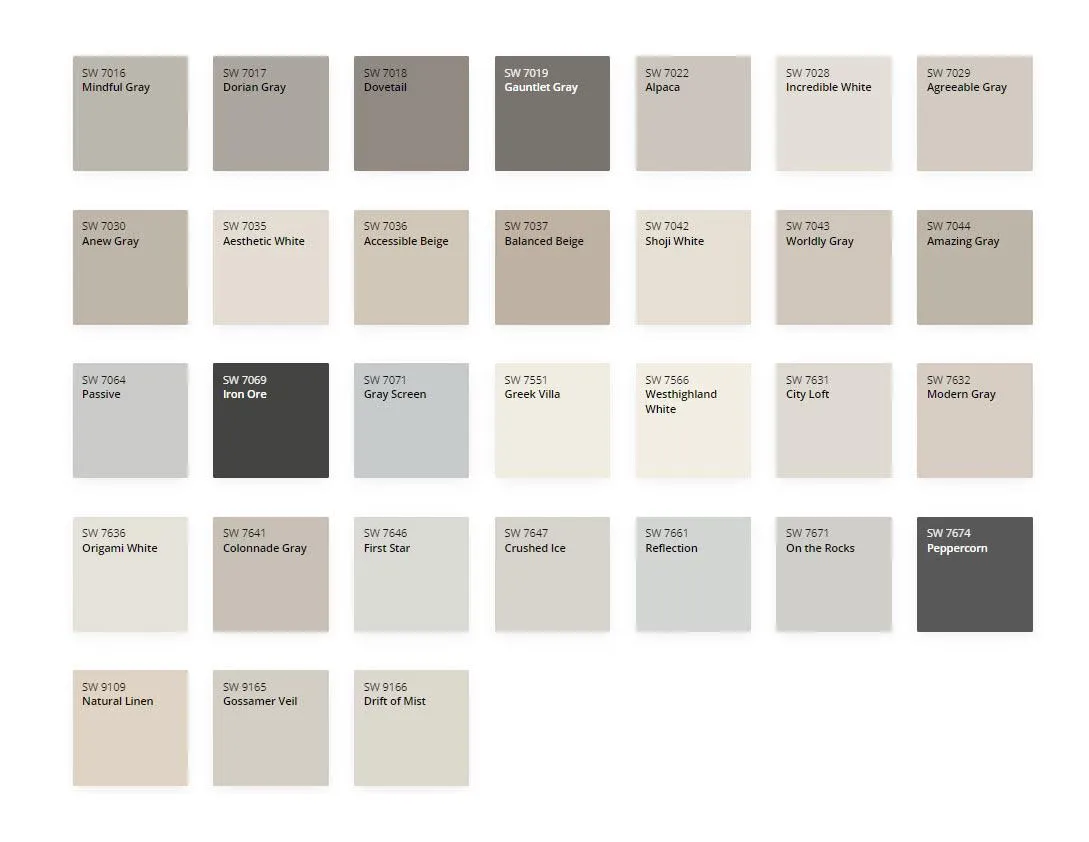Image resolution: width=1089 pixels, height=842 pixels.
Task: Choose the Gray Screen SW 7071 swatch
Action: [x=412, y=420]
